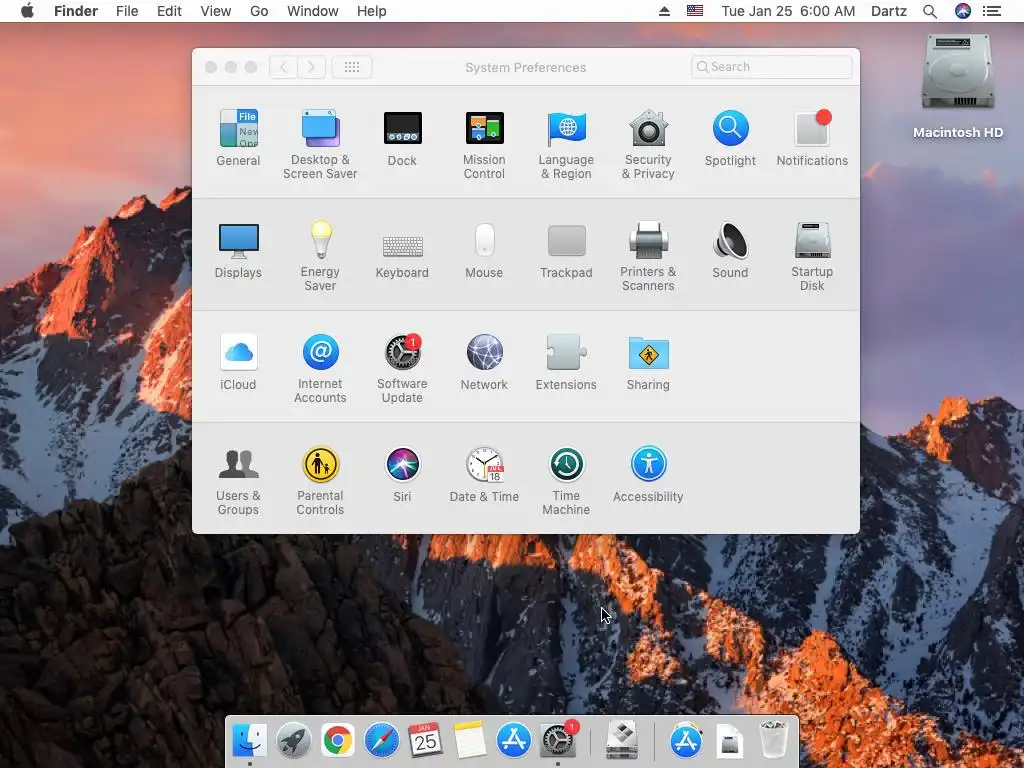The height and width of the screenshot is (768, 1024).
Task: Open Energy Saver preferences
Action: pyautogui.click(x=320, y=257)
